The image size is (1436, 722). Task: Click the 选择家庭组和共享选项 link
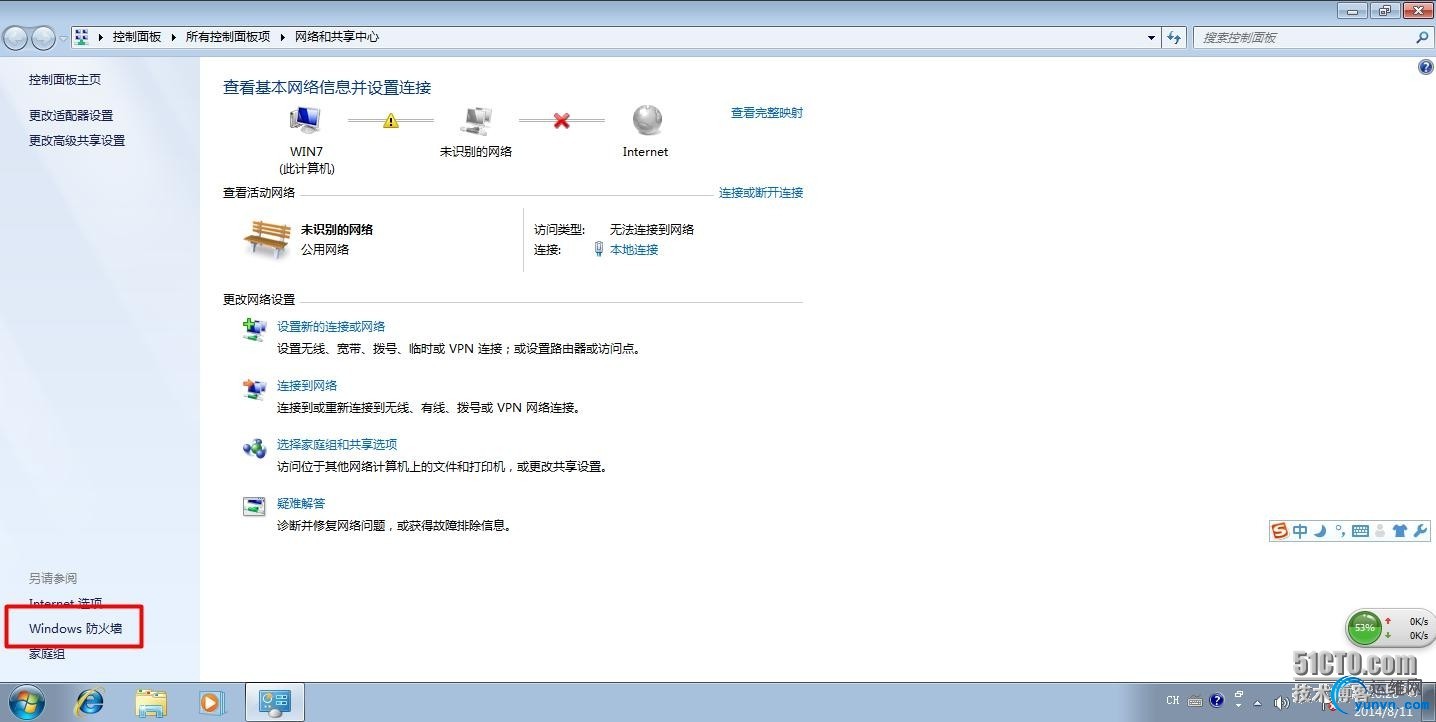337,445
